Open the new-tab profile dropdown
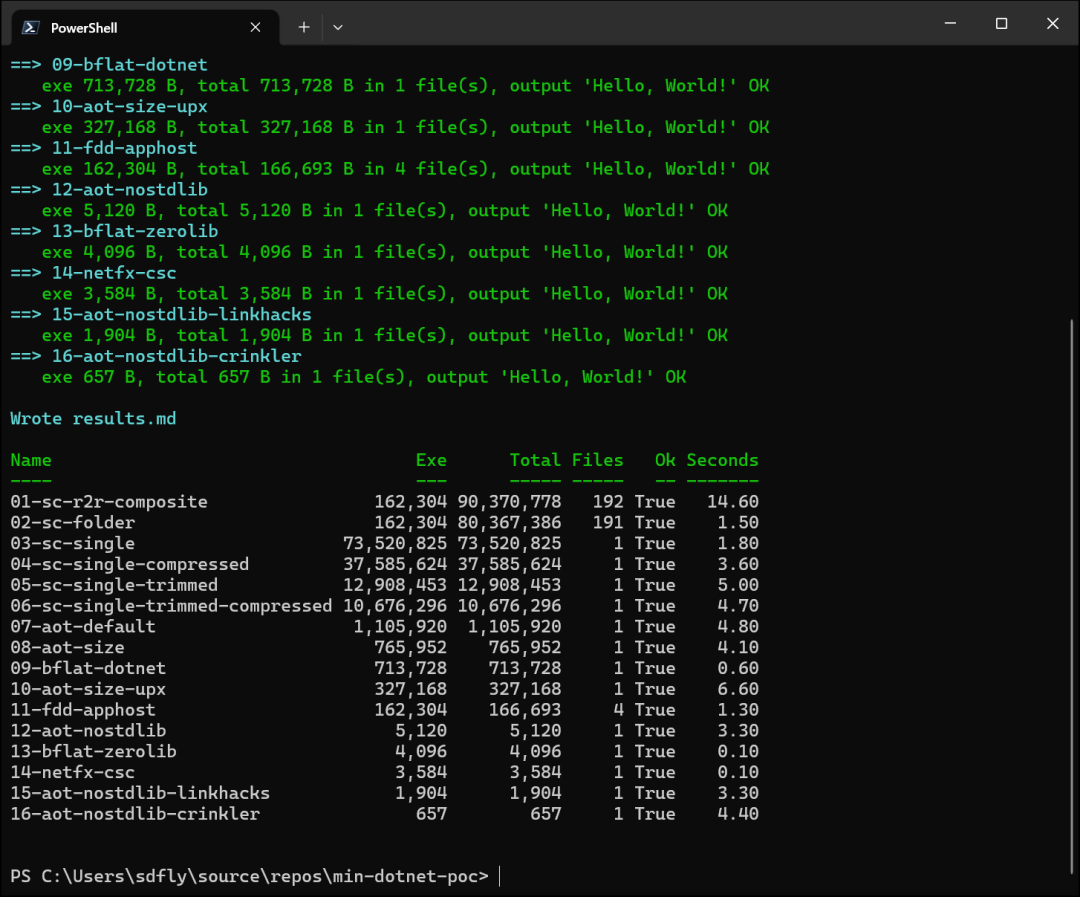This screenshot has width=1080, height=897. (338, 28)
